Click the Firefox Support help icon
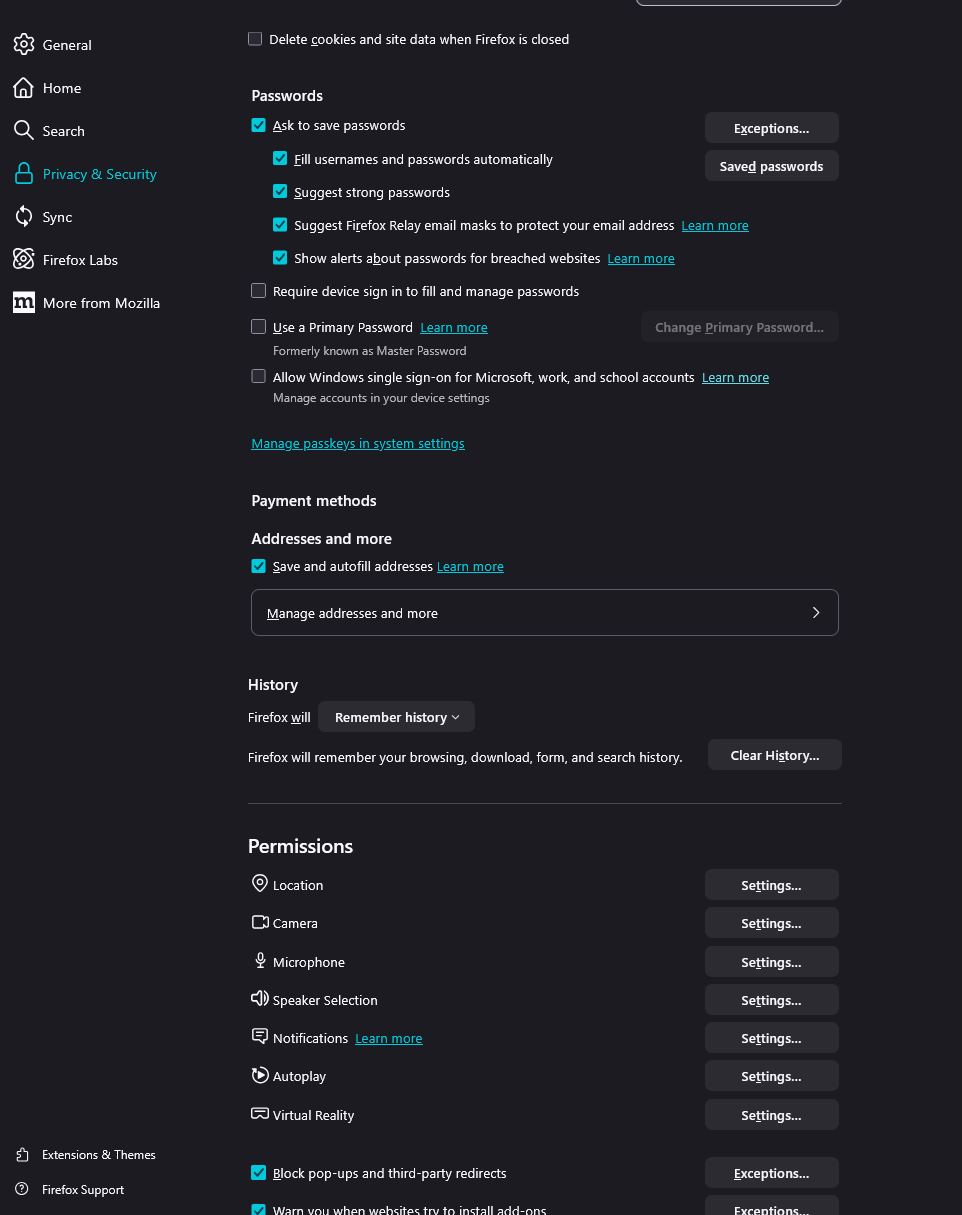Screen dimensions: 962x1215 point(23,1190)
